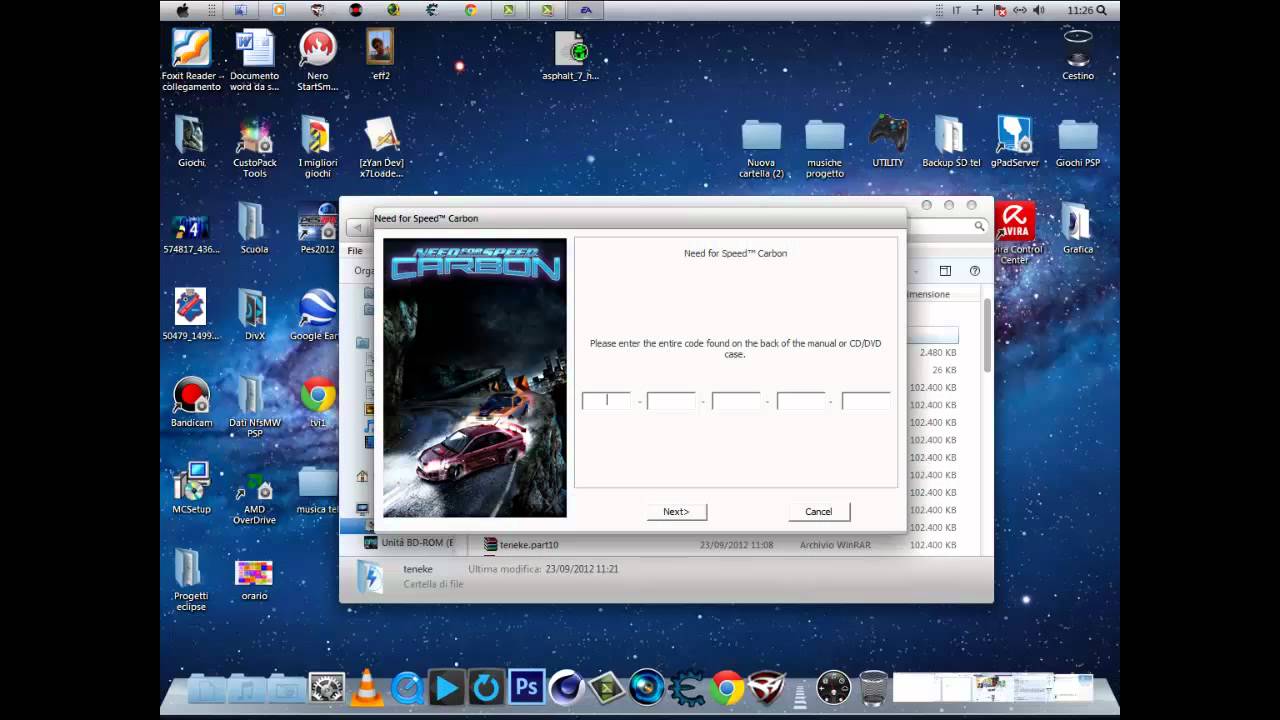Image resolution: width=1280 pixels, height=720 pixels.
Task: Click the 26 KB size cell
Action: (944, 370)
